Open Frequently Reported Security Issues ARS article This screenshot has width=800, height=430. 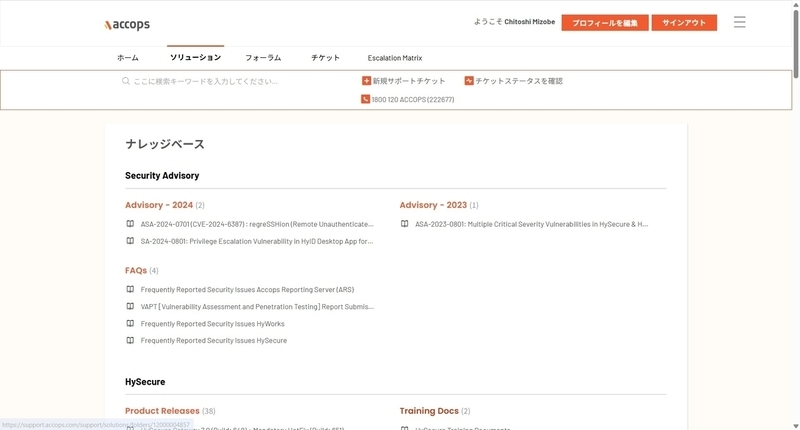pos(247,289)
